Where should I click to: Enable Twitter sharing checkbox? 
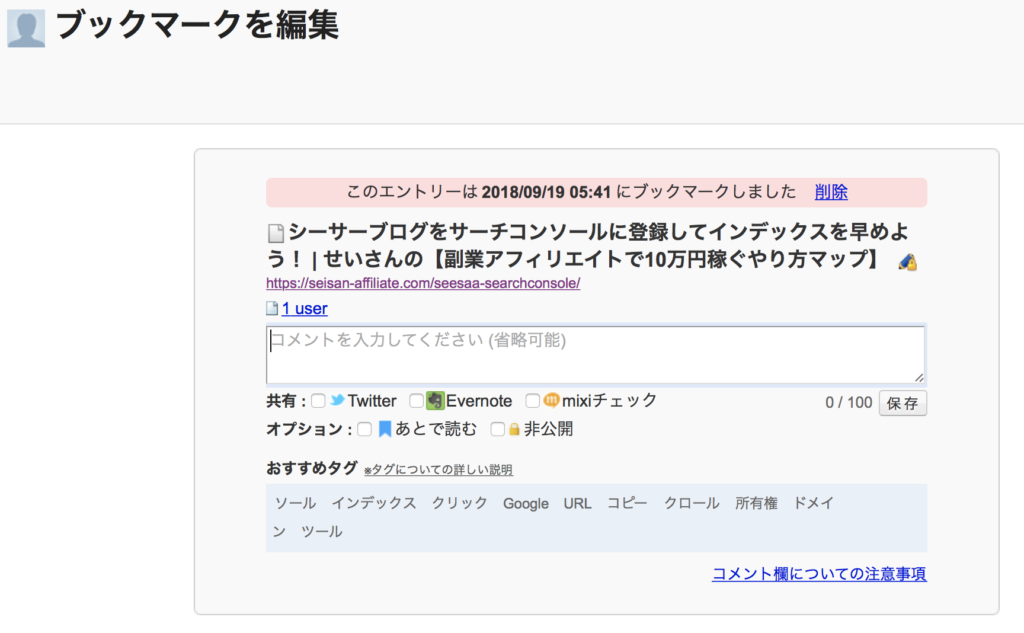pos(318,400)
